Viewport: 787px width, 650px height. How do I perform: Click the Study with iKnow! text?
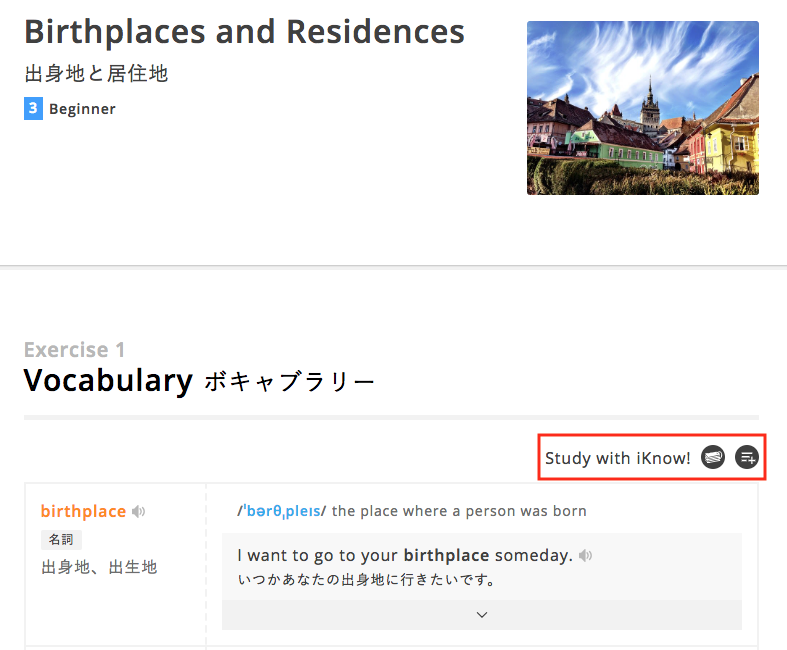(x=618, y=458)
